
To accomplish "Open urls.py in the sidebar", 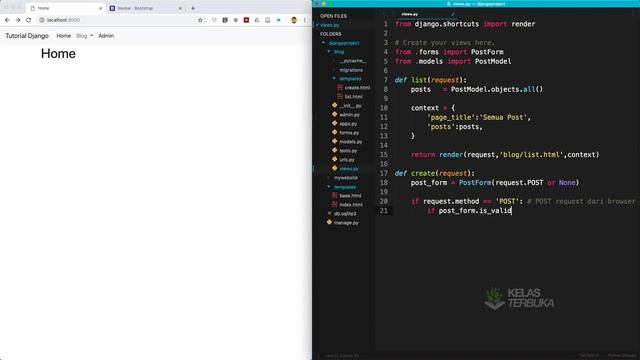I will [347, 160].
